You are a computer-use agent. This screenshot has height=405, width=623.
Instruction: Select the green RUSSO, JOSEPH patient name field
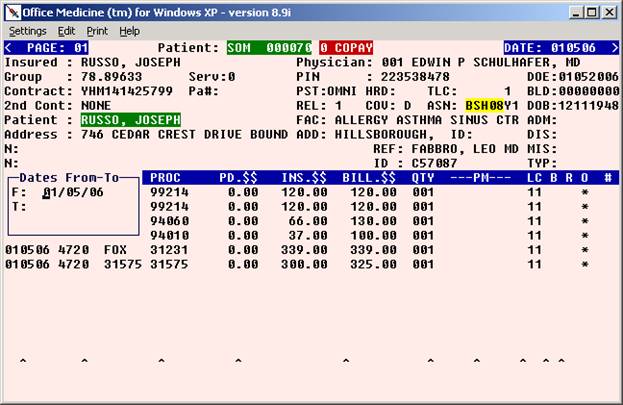pos(130,120)
